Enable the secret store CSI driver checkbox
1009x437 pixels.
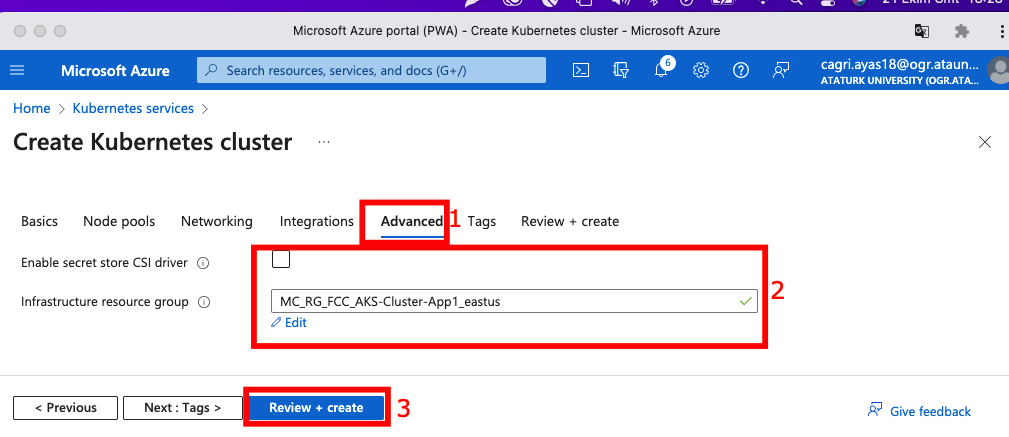click(281, 260)
